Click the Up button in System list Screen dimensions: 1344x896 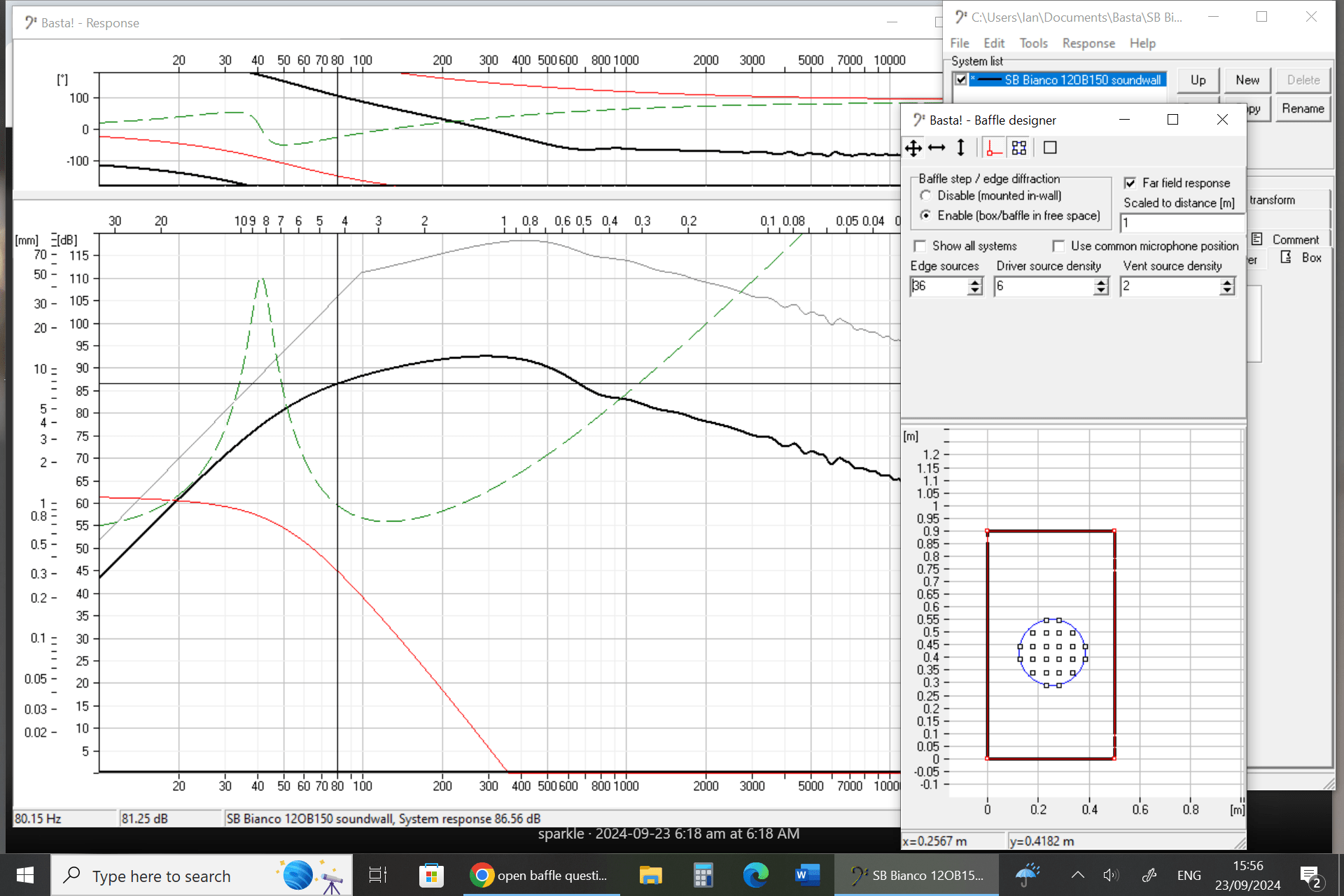click(x=1198, y=80)
